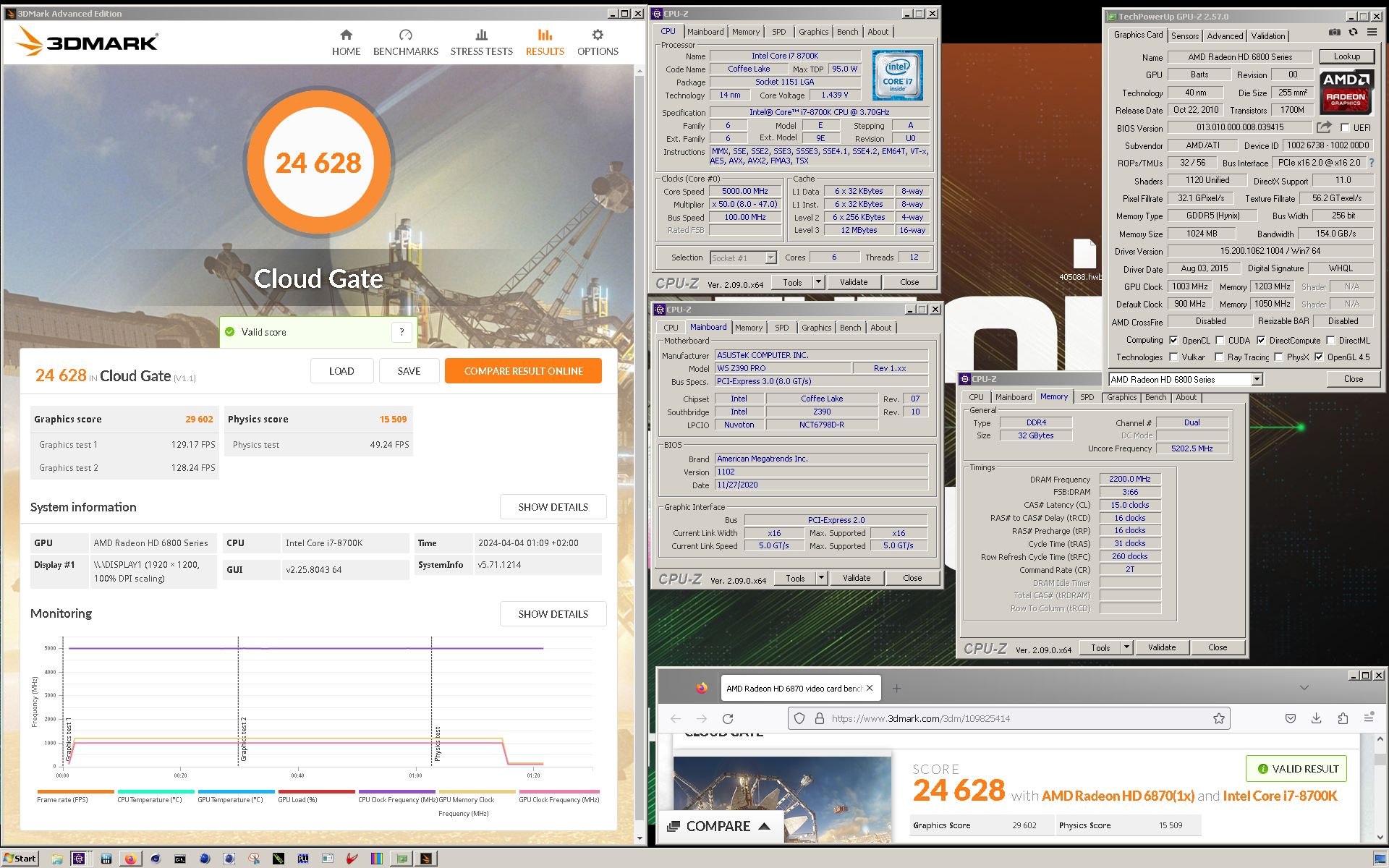Open the HOME section in 3DMark

tap(346, 43)
